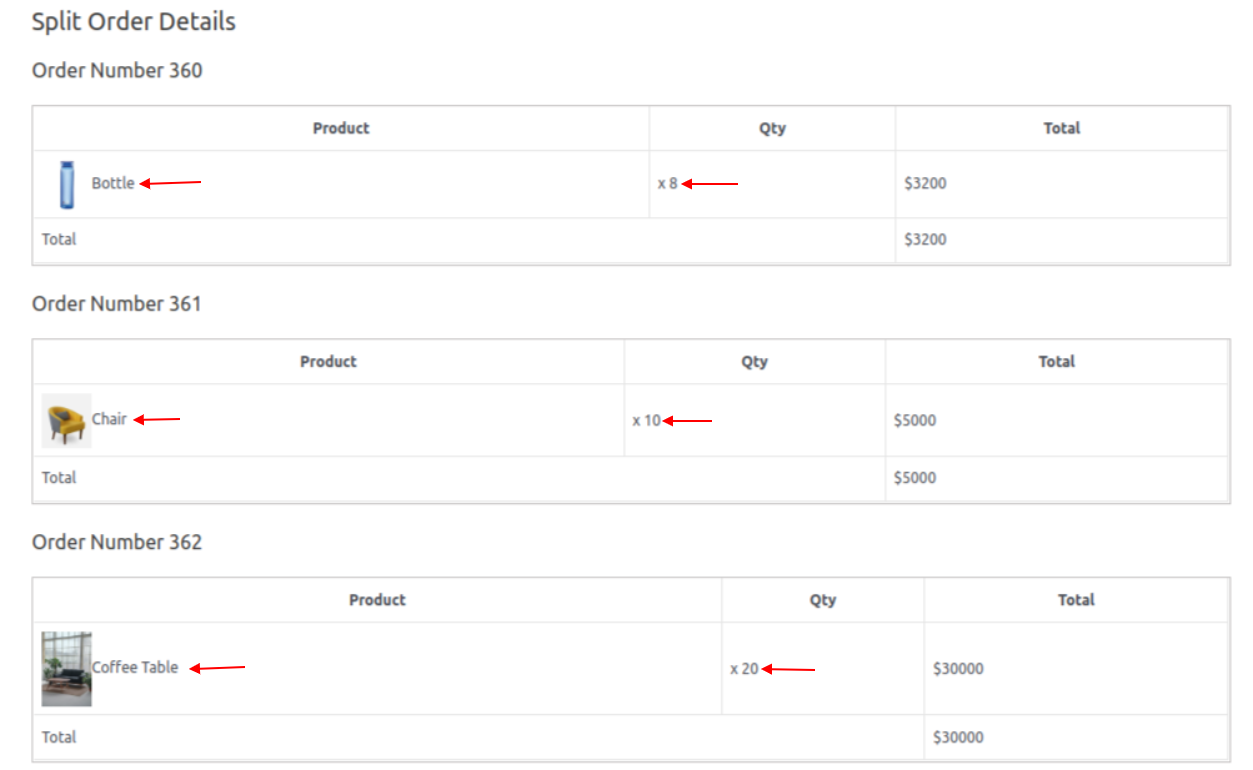Click the x 10 quantity for Chair
Viewport: 1253px width, 770px height.
click(647, 420)
